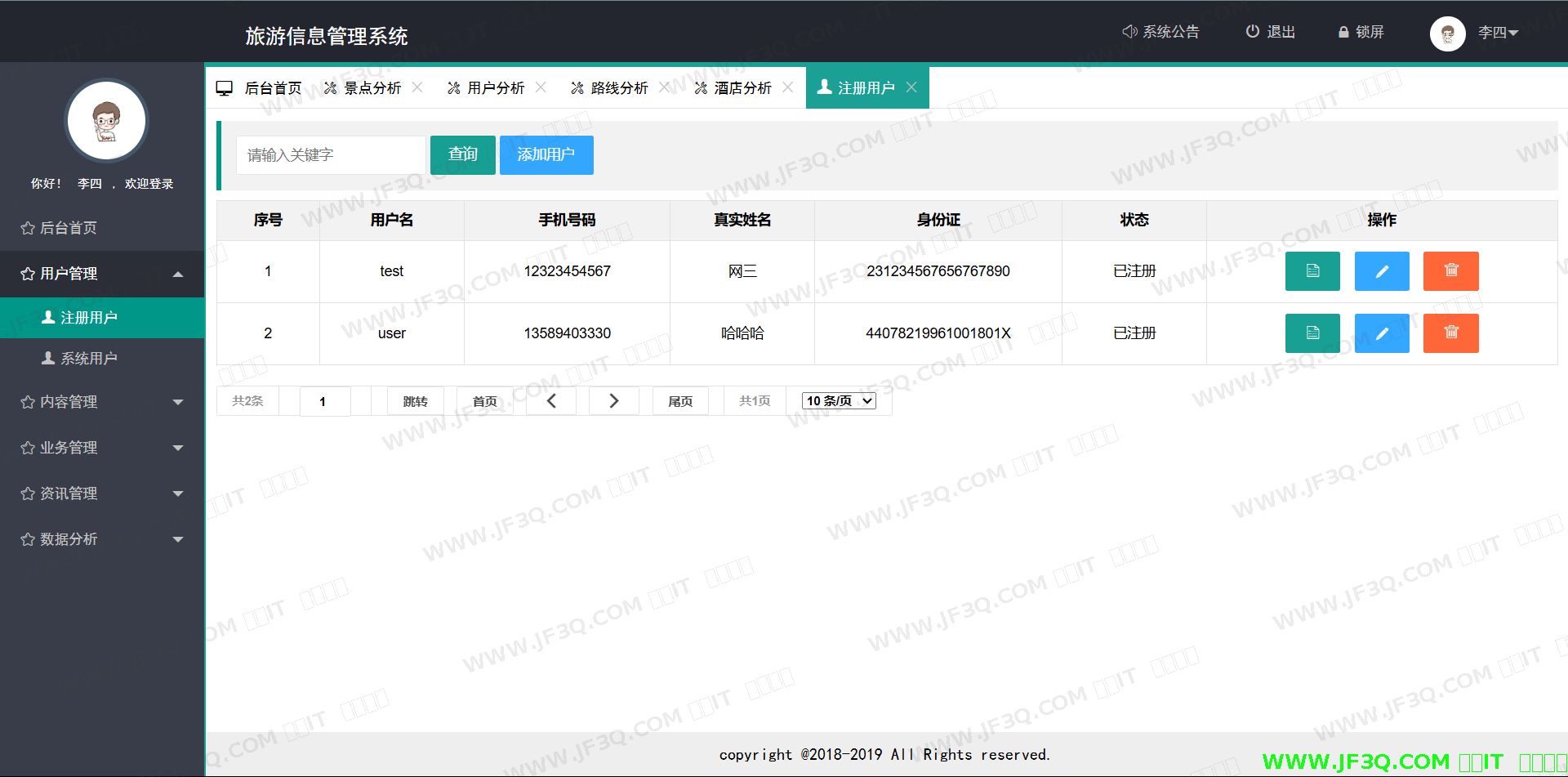
Task: Click 锁屏 lock screen in header
Action: 1361,33
